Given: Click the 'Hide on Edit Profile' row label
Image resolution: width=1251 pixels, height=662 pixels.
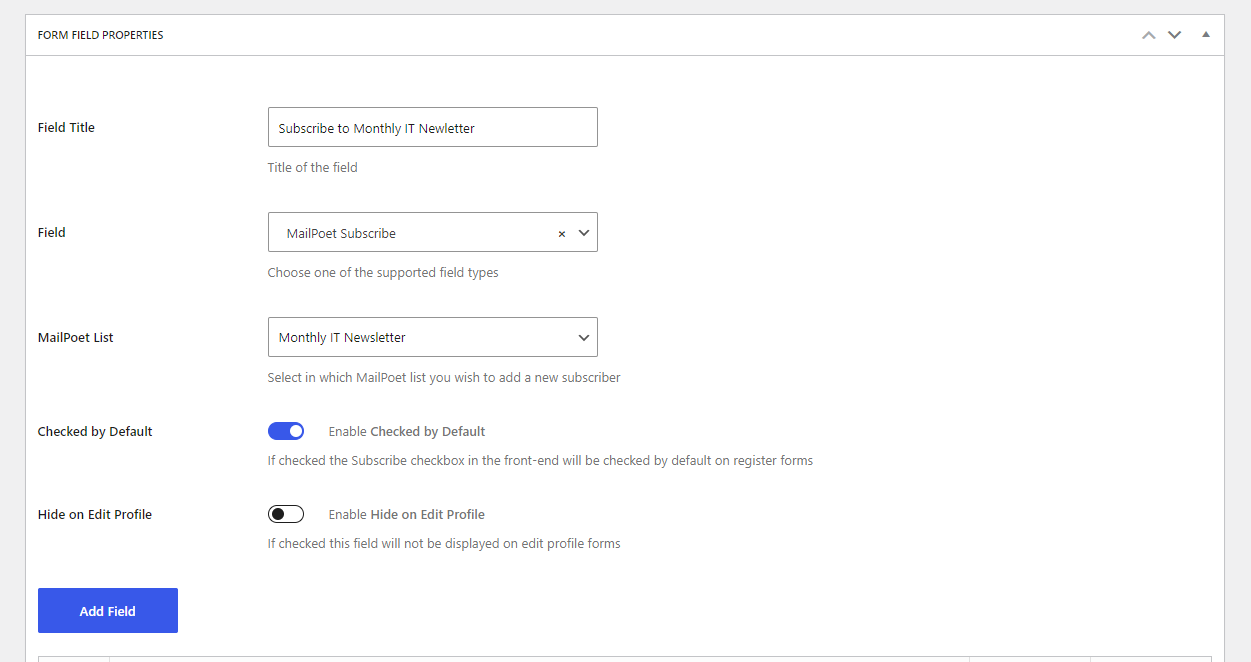Looking at the screenshot, I should [x=95, y=514].
